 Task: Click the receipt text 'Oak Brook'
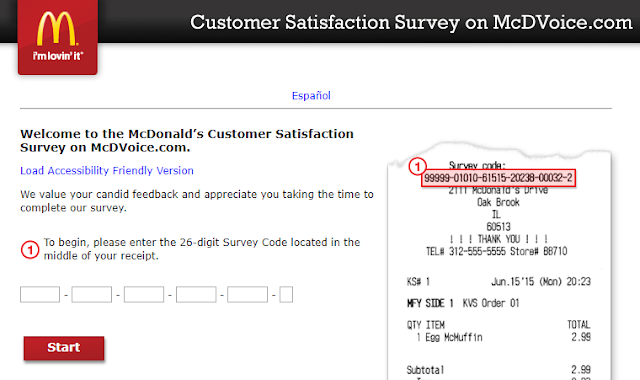(x=498, y=202)
